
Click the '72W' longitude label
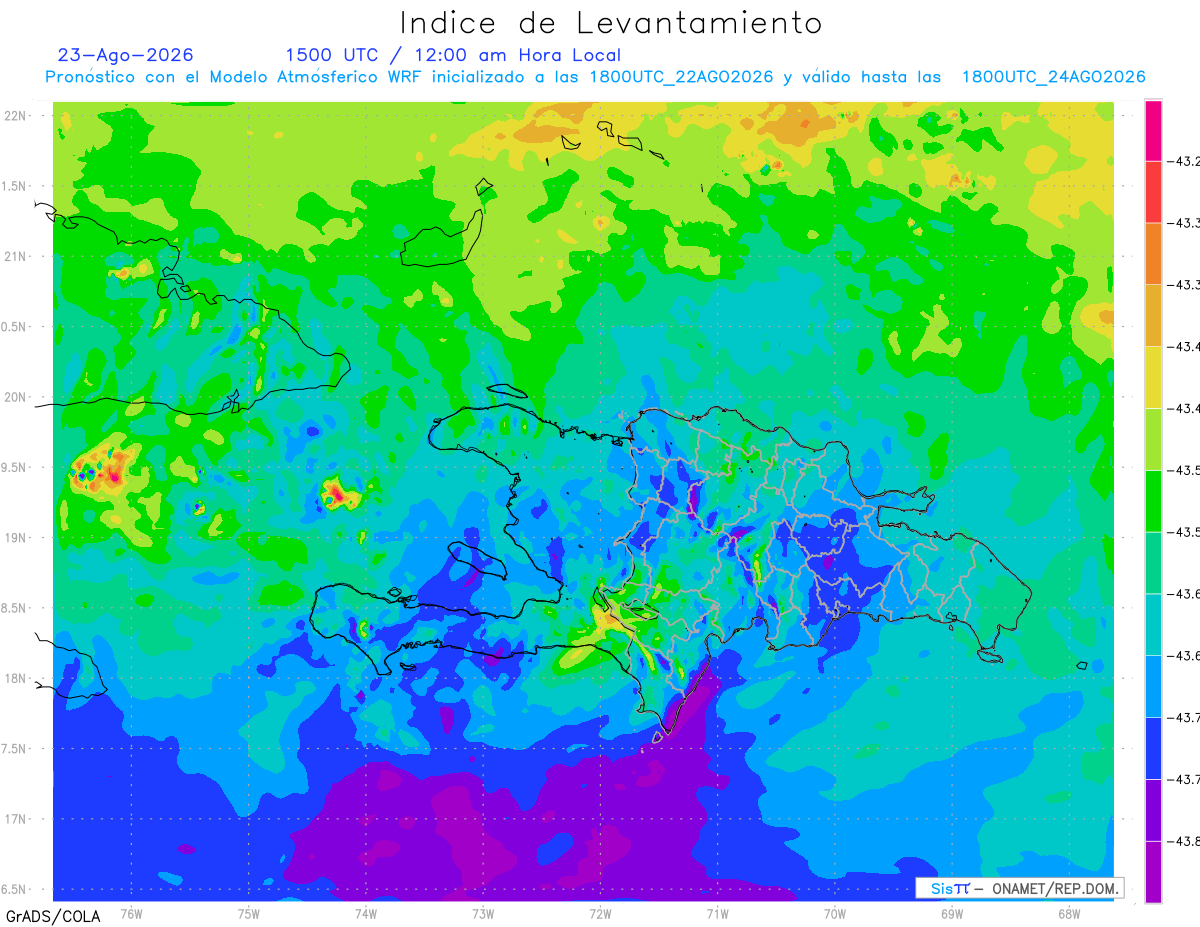(x=600, y=913)
